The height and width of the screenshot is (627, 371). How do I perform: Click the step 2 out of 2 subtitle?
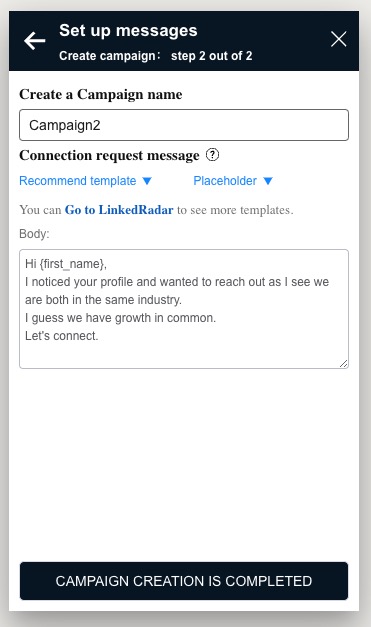211,56
